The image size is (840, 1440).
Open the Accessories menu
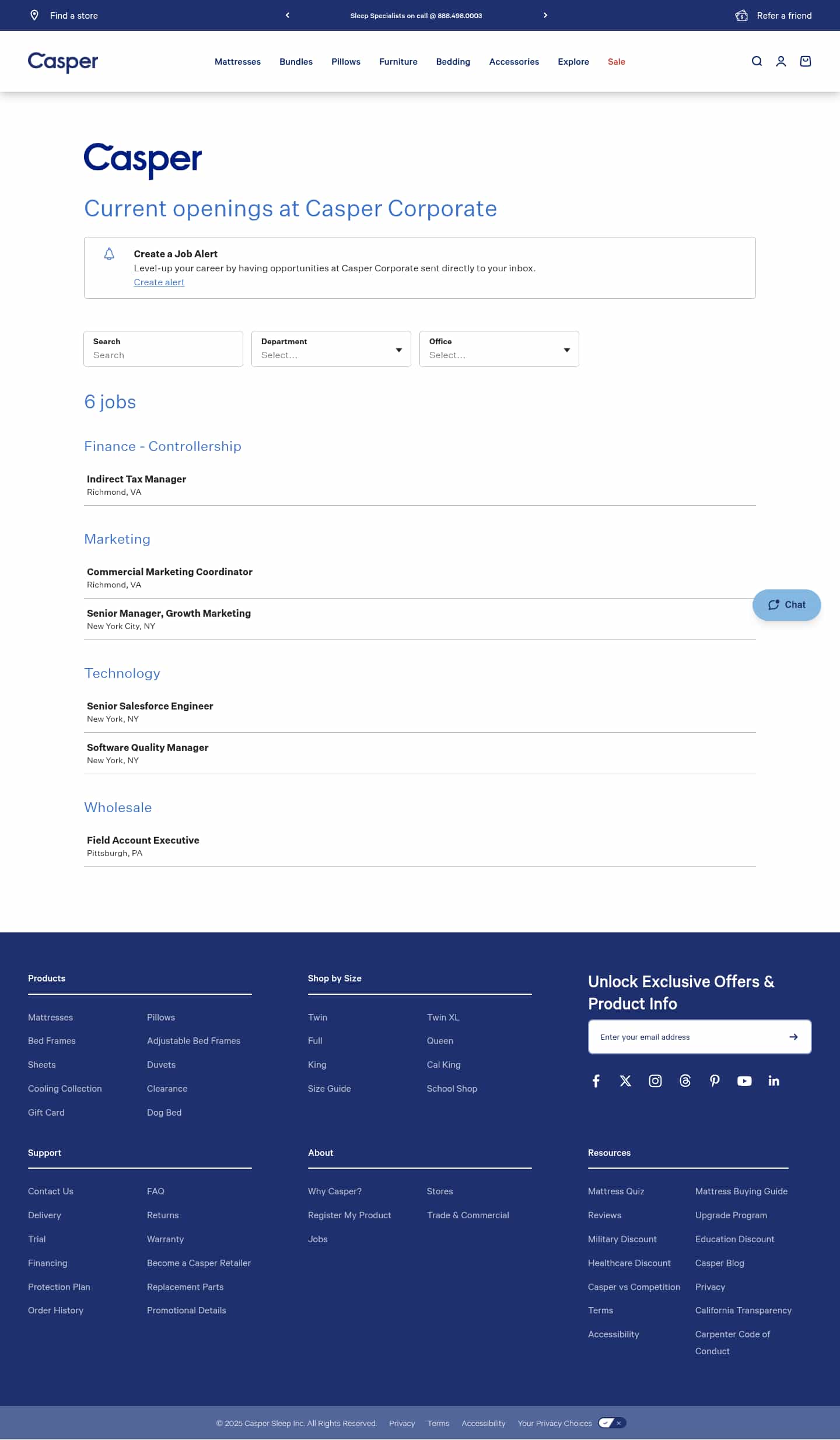[514, 62]
